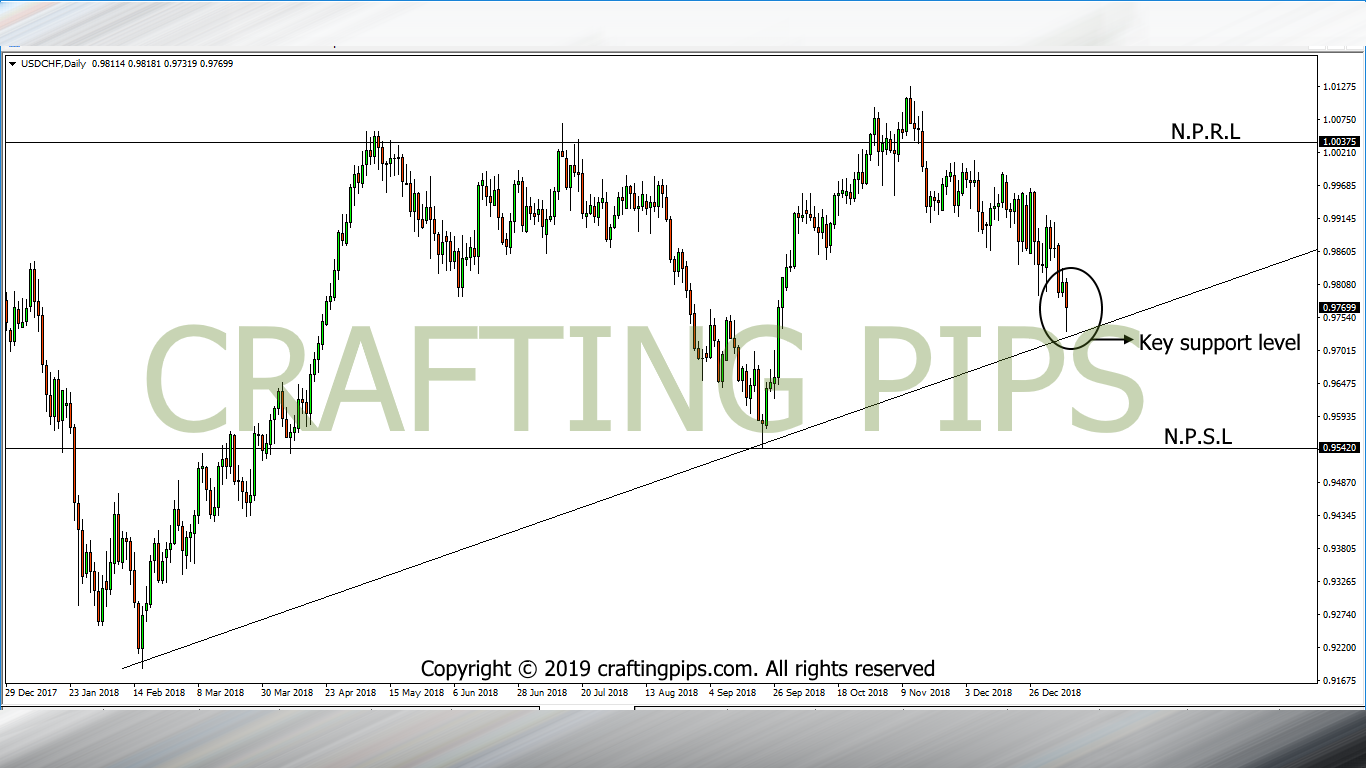Click the 18 Oct 2018 date label

[863, 692]
